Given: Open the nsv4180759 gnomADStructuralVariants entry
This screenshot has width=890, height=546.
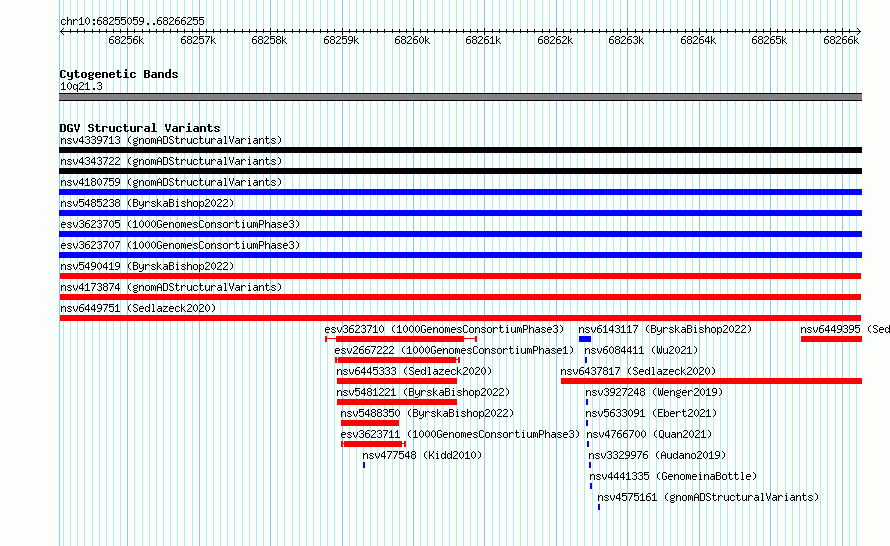Looking at the screenshot, I should [171, 182].
